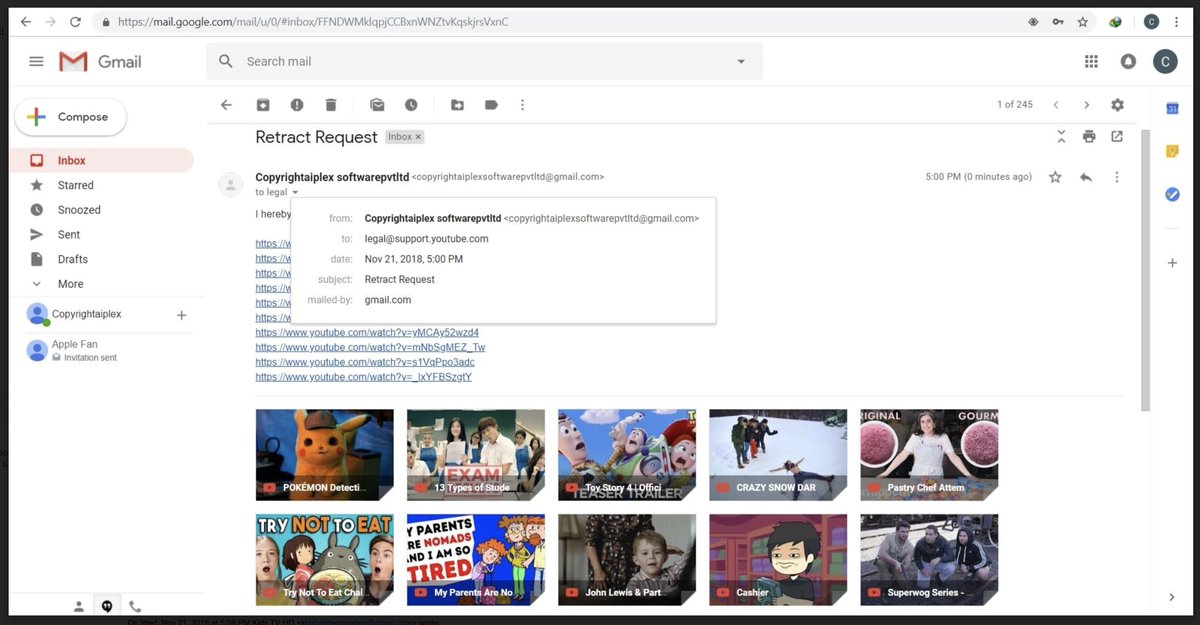The height and width of the screenshot is (625, 1200).
Task: Open Gmail settings gear
Action: [x=1118, y=105]
